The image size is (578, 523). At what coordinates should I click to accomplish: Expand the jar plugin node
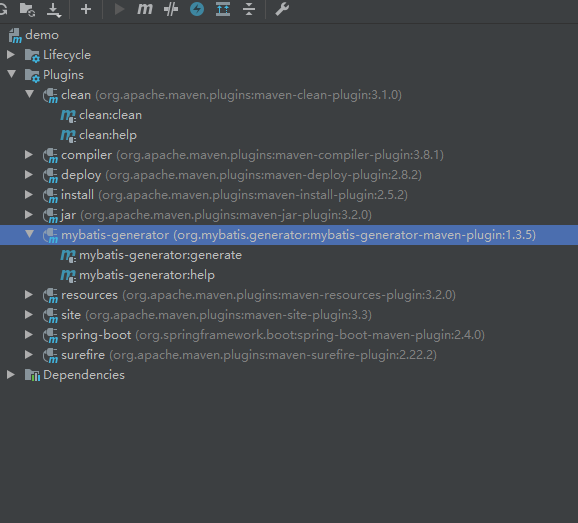tap(29, 215)
